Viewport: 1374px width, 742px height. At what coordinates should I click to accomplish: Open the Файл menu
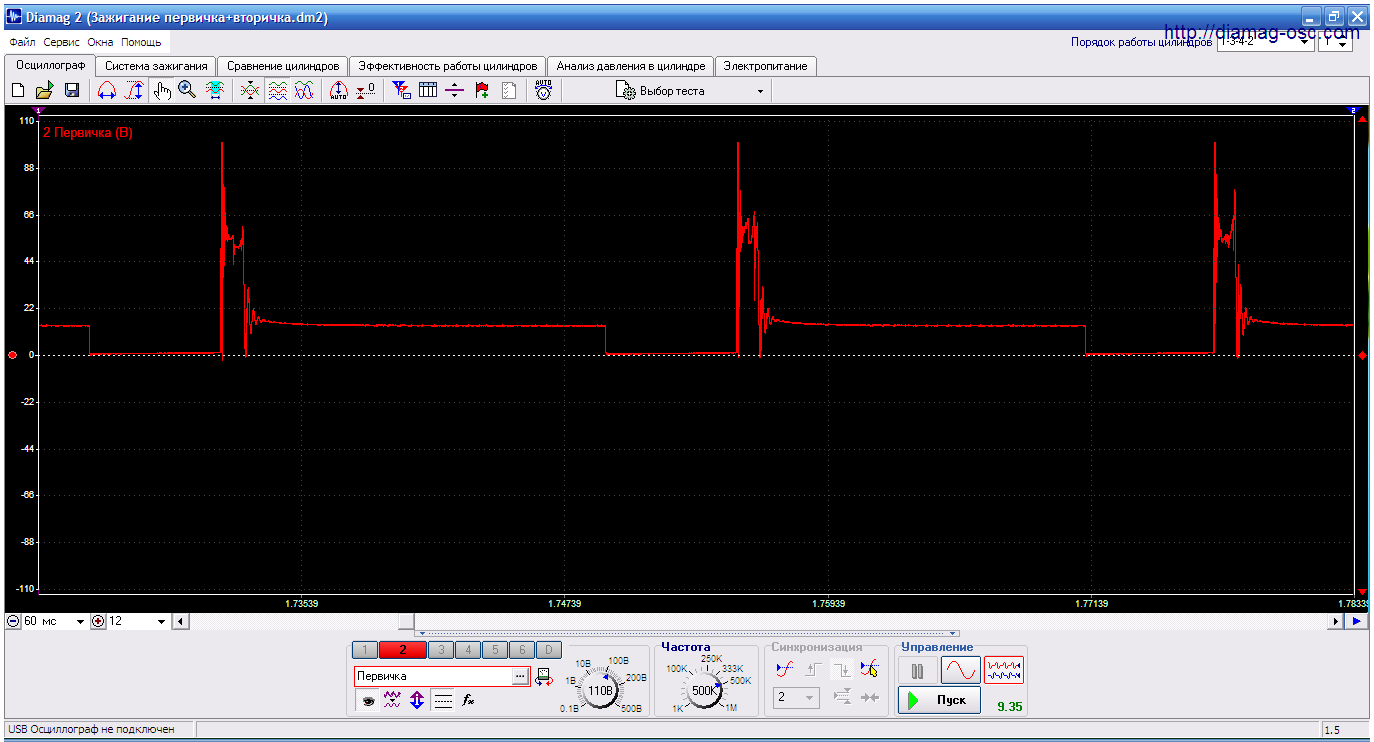22,43
